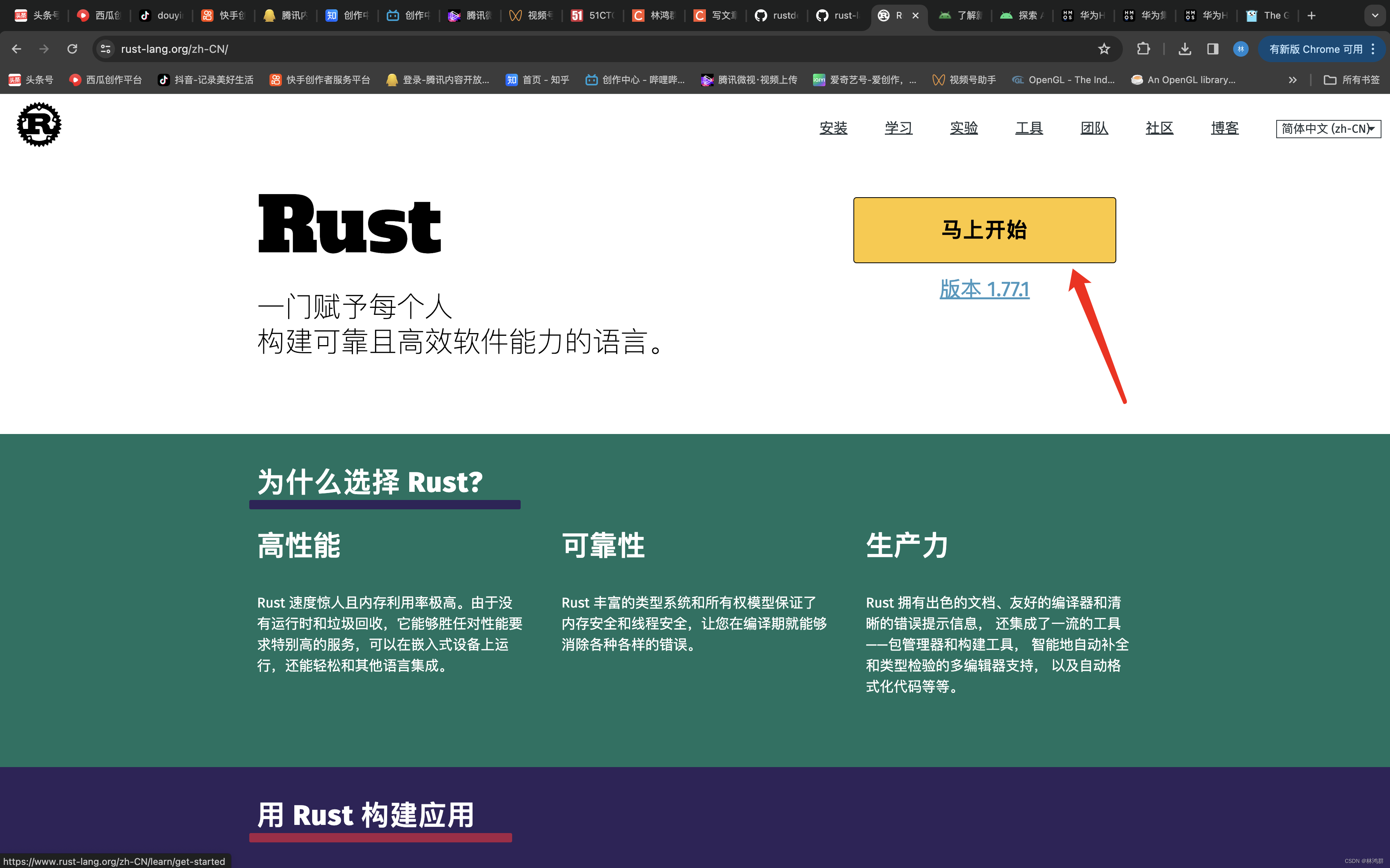Viewport: 1390px width, 868px height.
Task: Open the An OpenGL library bookmark
Action: pos(1183,80)
